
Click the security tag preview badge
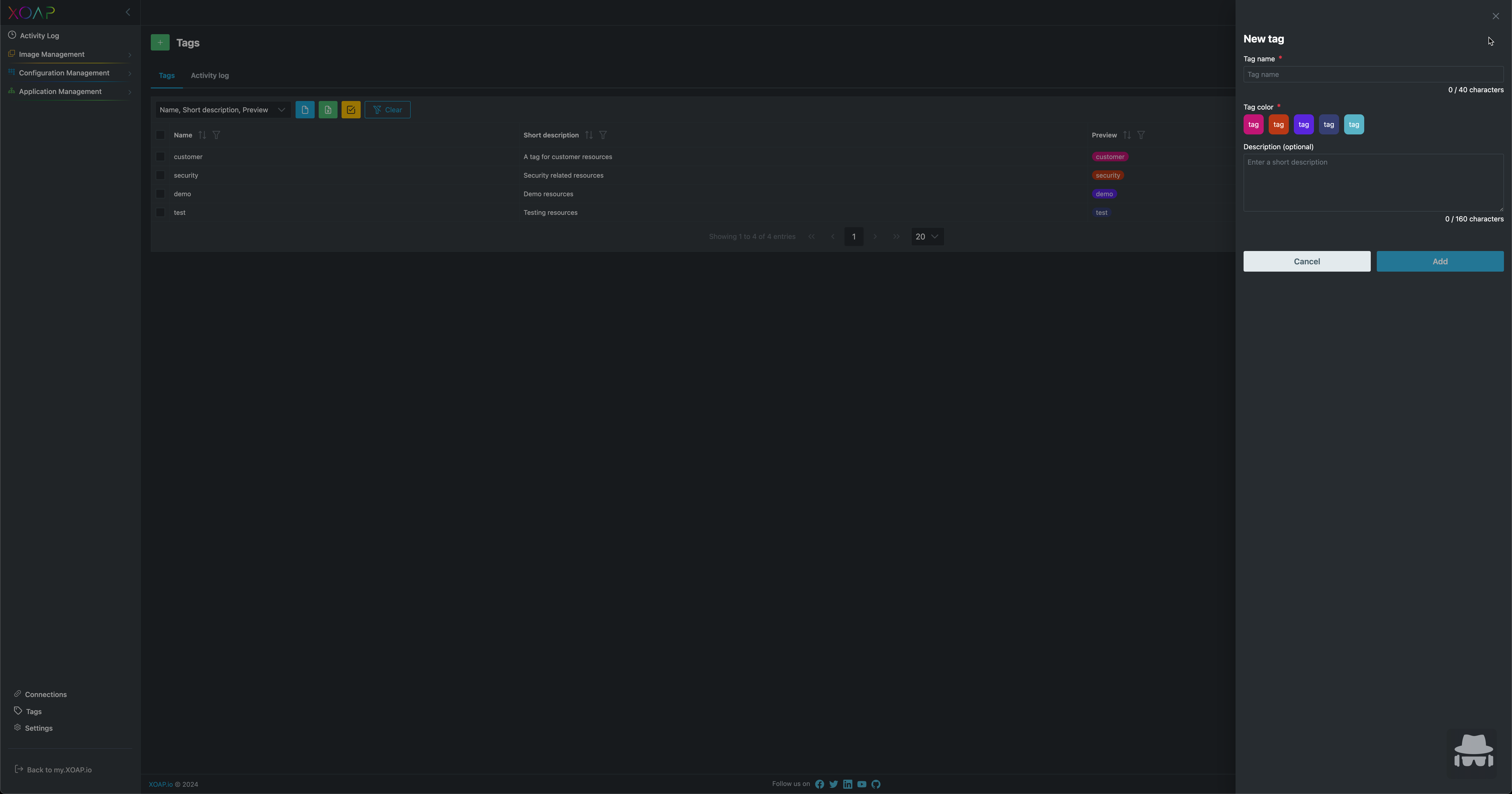(1108, 175)
